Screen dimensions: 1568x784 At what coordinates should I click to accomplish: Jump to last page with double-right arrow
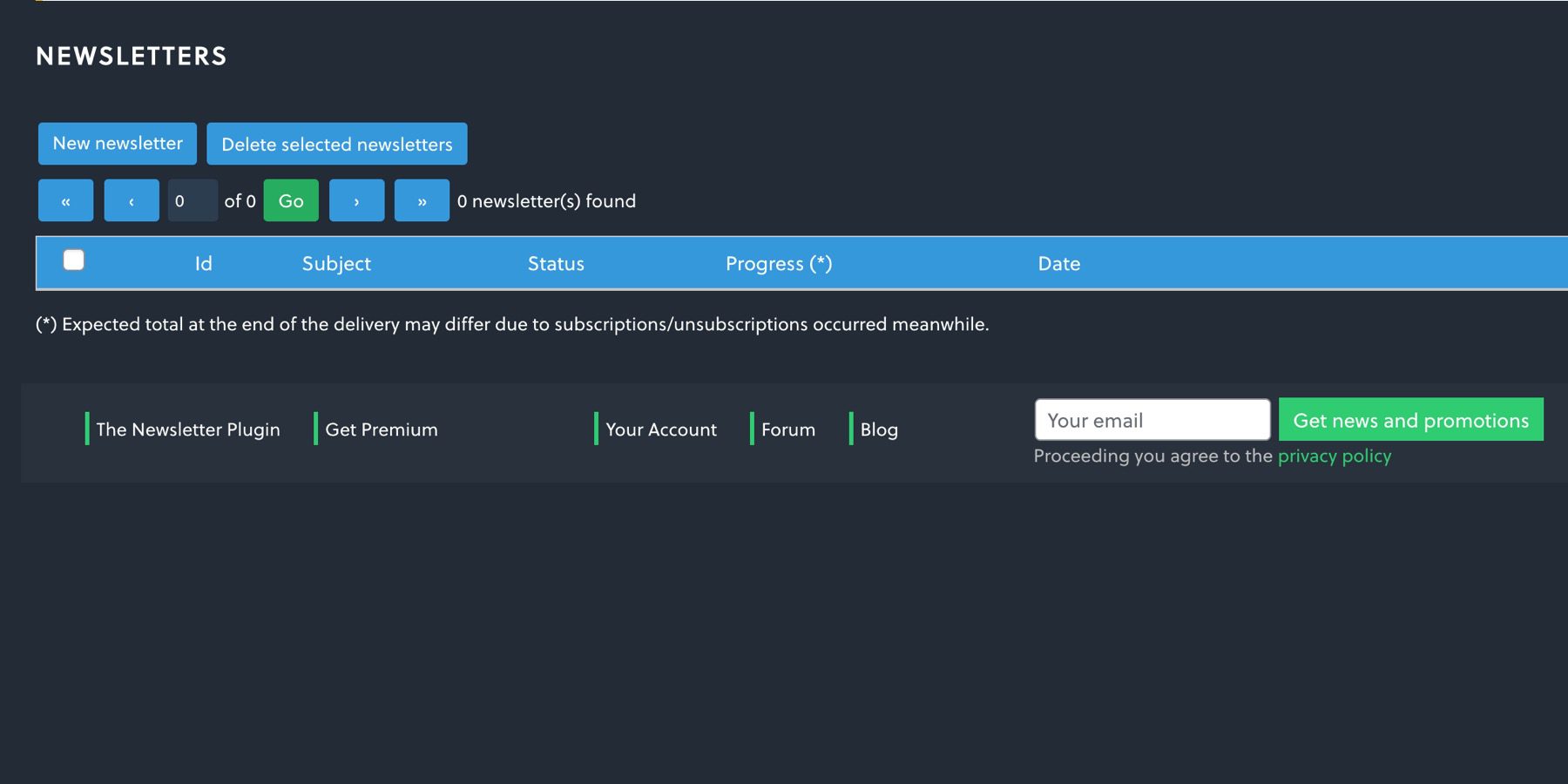tap(422, 201)
